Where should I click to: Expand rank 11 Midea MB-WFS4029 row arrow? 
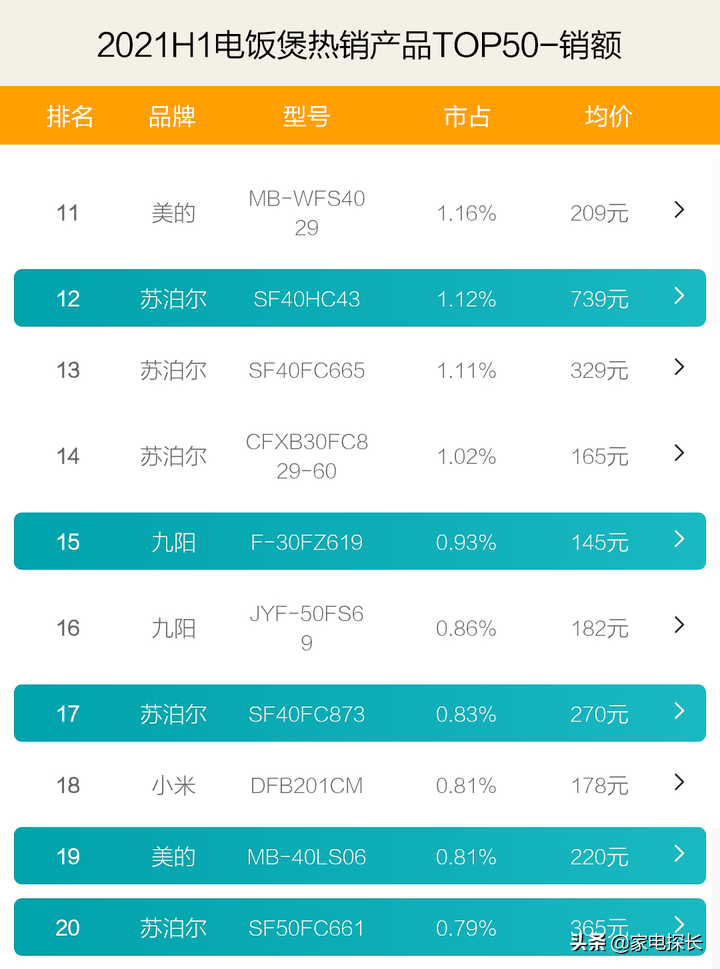point(679,210)
